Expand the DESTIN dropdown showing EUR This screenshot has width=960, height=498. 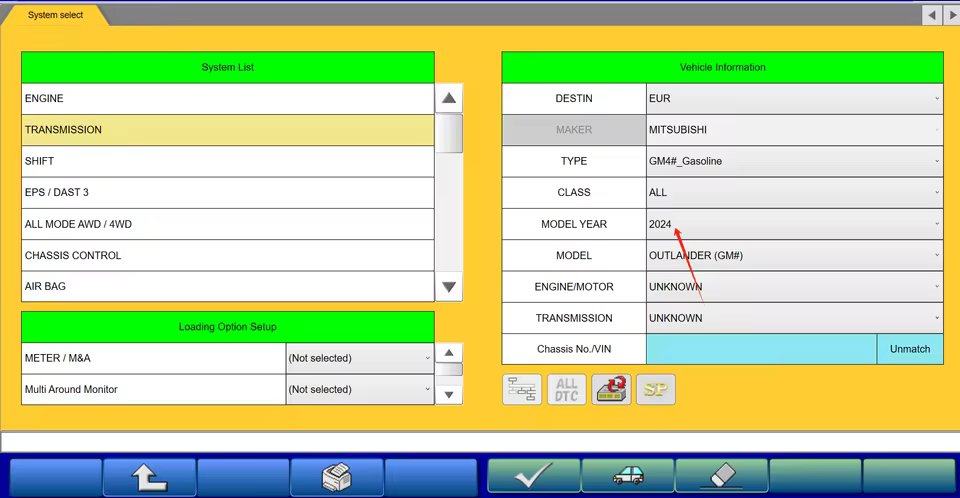794,99
